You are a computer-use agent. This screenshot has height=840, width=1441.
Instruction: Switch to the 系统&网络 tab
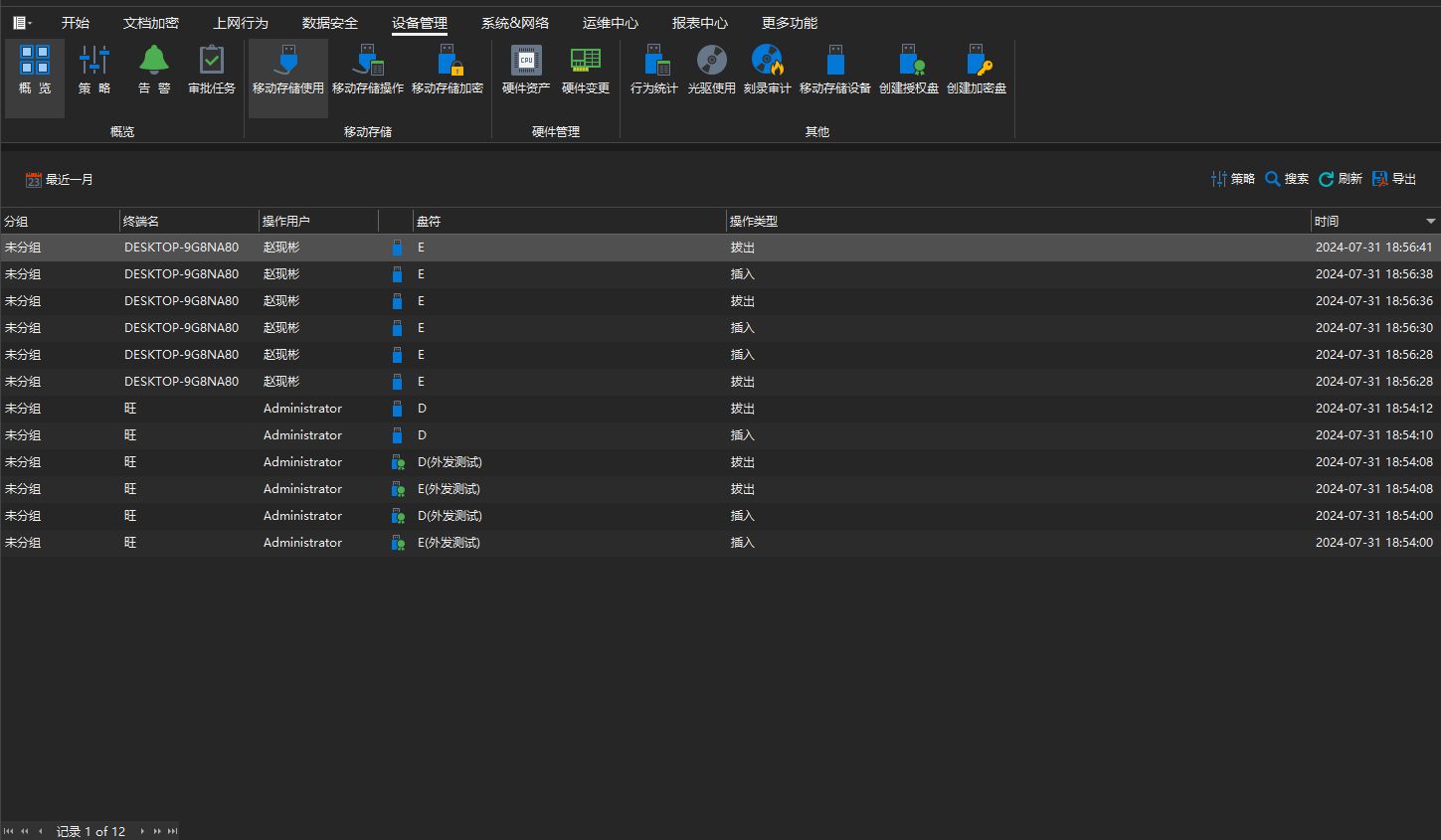point(515,23)
